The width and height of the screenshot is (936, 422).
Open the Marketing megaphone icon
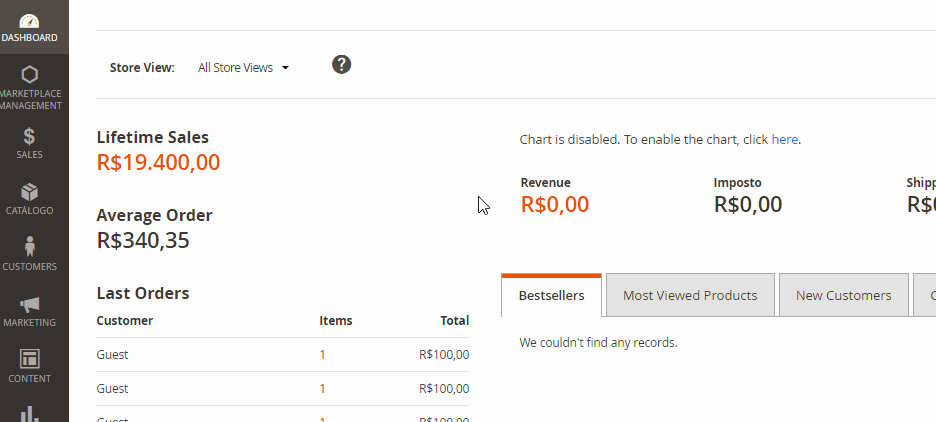tap(29, 304)
